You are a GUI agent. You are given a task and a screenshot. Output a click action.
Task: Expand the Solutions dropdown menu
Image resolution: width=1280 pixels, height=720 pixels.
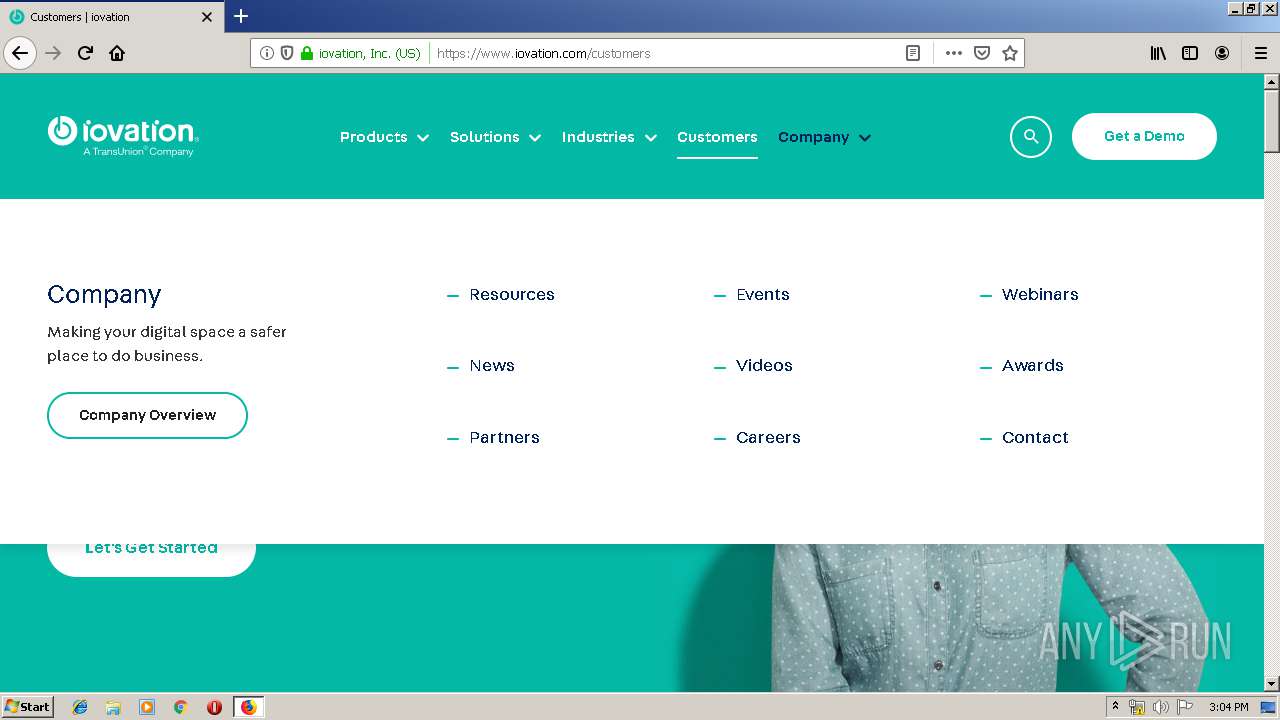pos(495,137)
